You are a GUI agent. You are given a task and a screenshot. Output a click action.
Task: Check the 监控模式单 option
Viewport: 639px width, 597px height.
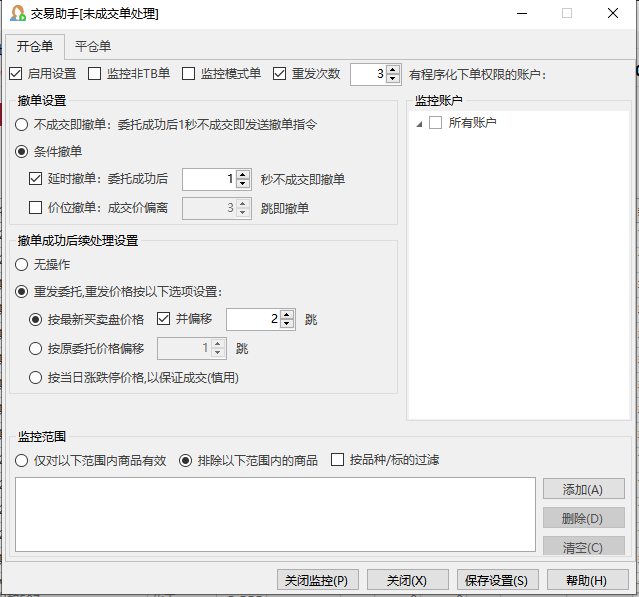click(188, 74)
